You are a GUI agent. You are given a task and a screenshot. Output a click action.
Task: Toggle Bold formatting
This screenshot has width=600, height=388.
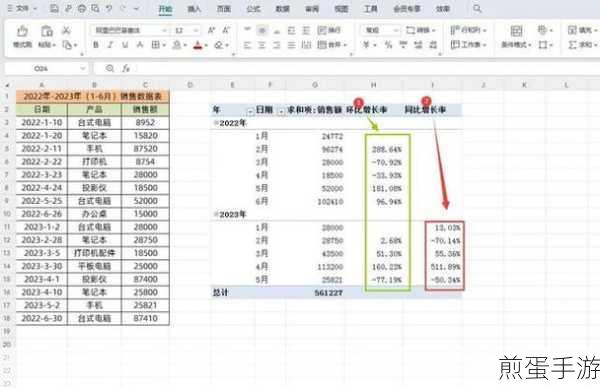click(96, 45)
